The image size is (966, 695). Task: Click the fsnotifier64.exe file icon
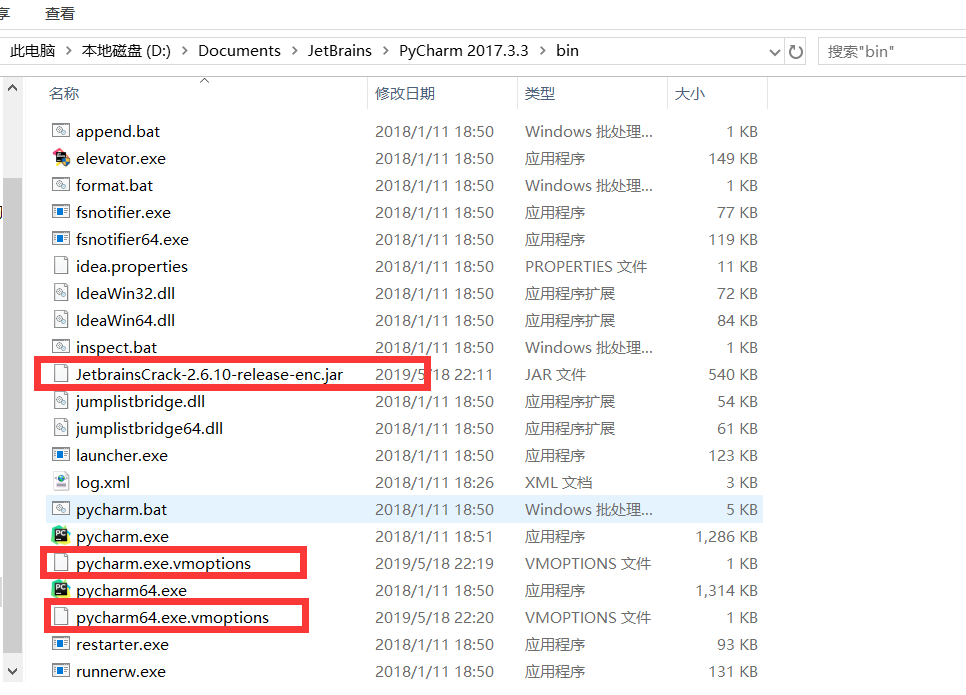coord(60,239)
